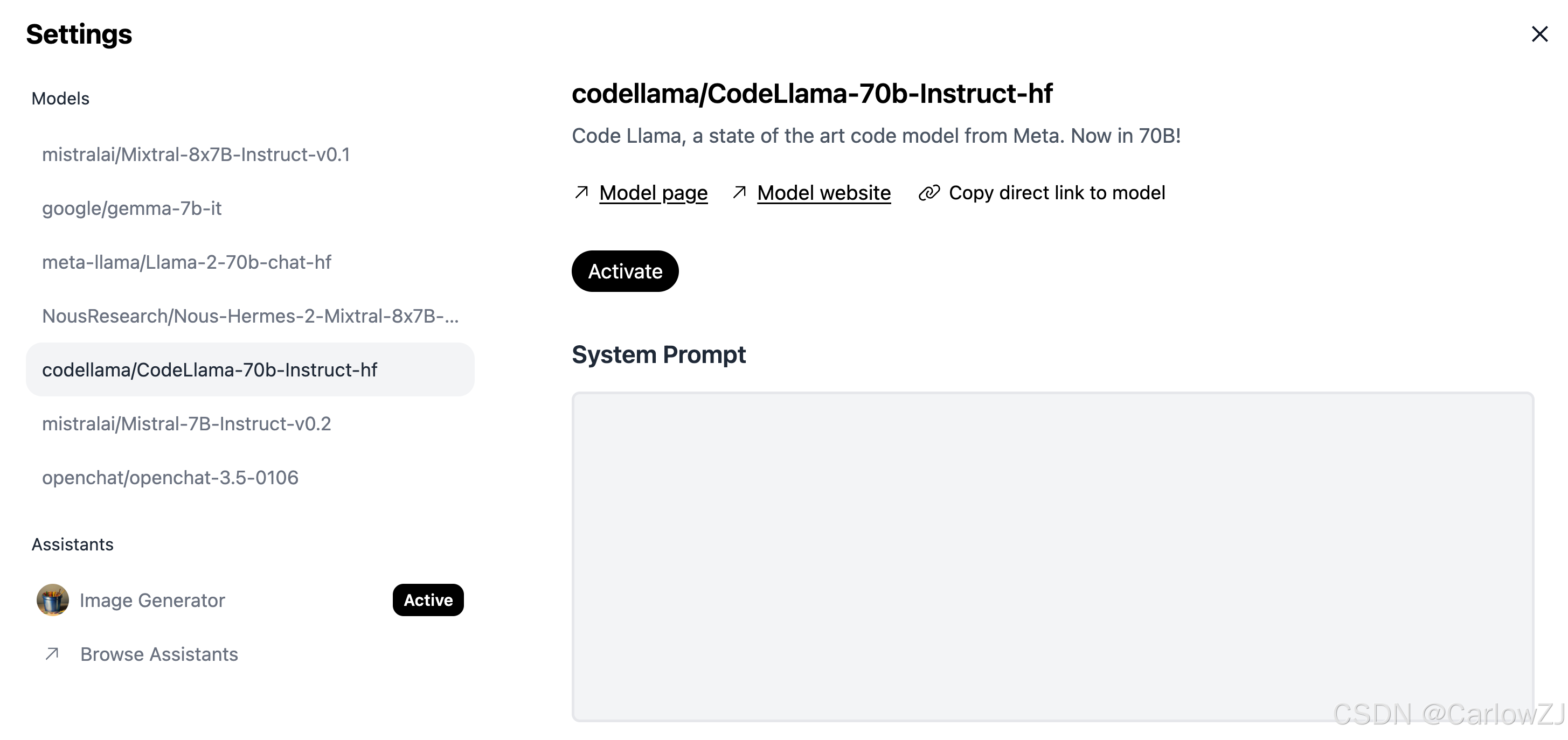Pick mistralai/Mistral-7B-Instruct-v0.2 model
Screen dimensions: 1568x740
click(186, 423)
